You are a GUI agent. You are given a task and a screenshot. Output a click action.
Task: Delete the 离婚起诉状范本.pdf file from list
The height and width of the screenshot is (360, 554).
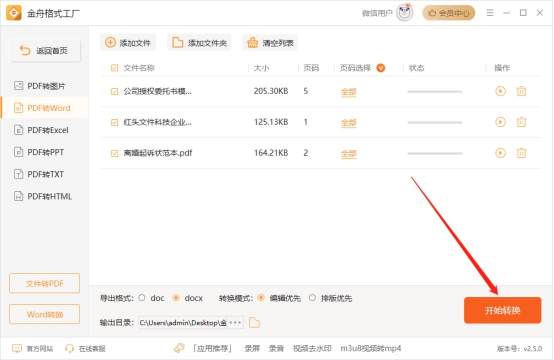(x=521, y=153)
